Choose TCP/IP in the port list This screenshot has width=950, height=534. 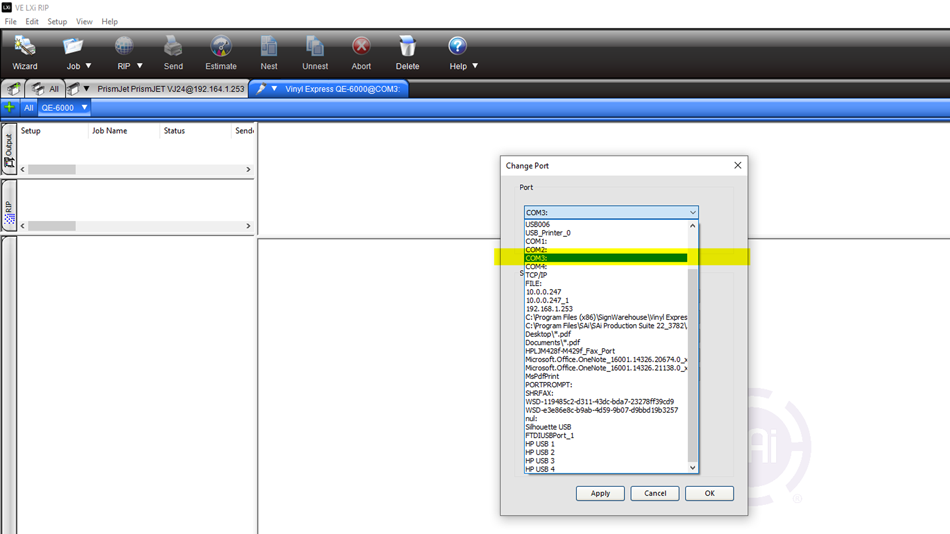point(537,275)
